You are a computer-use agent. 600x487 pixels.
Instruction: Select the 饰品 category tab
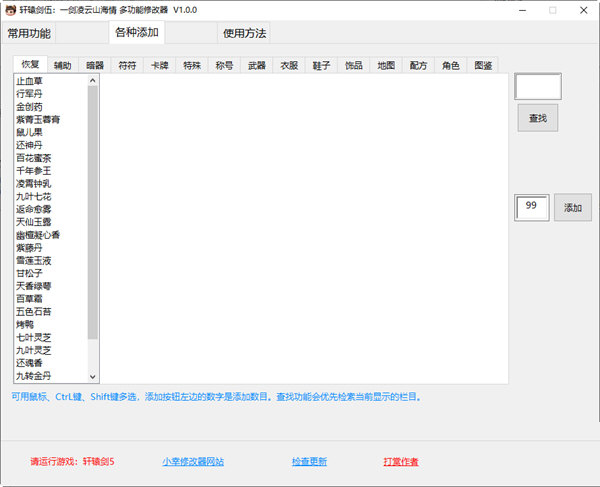(354, 65)
